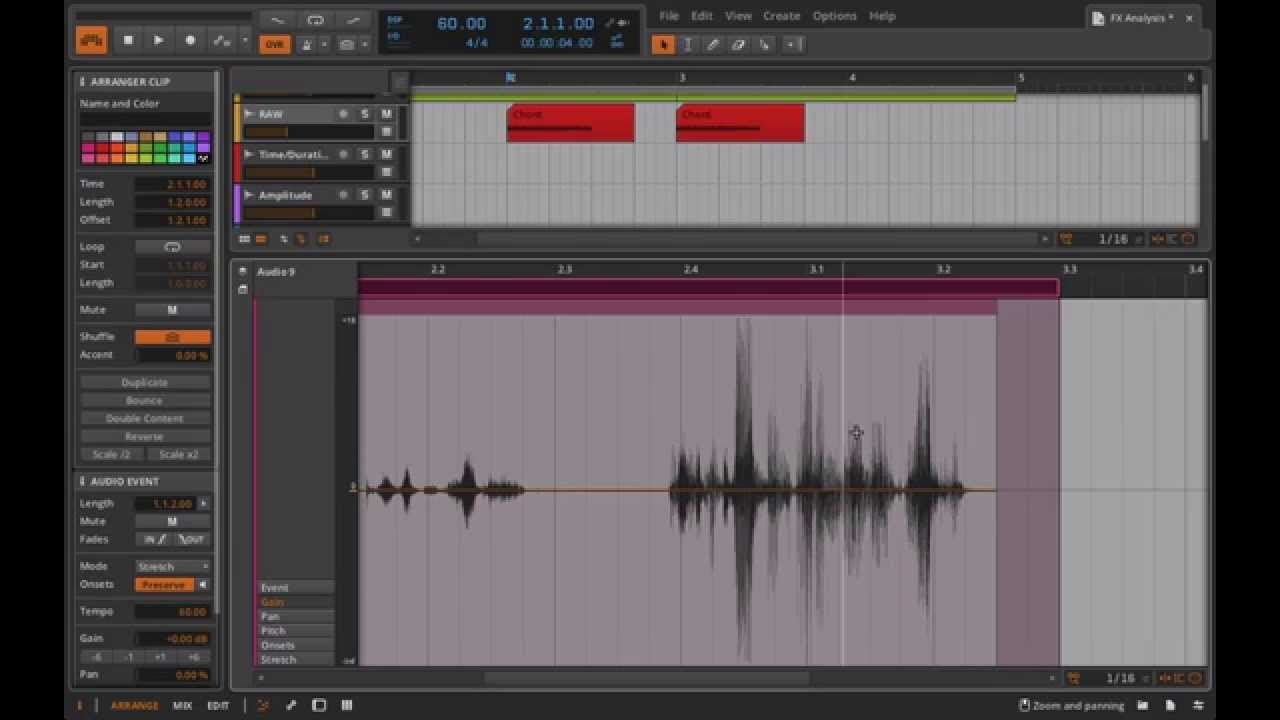The height and width of the screenshot is (720, 1280).
Task: Open the Create menu
Action: (781, 16)
